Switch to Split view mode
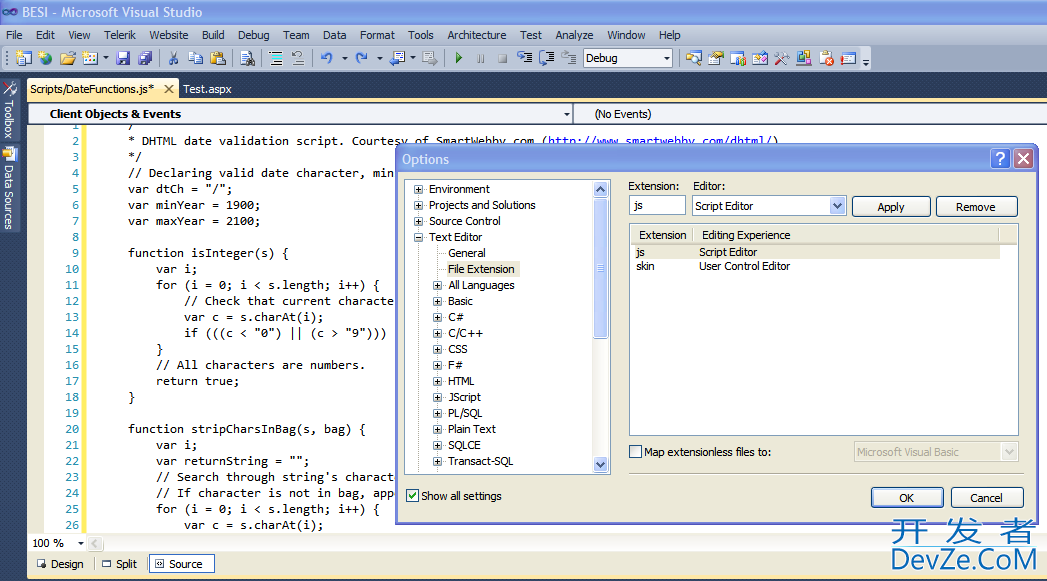The image size is (1047, 581). (x=118, y=564)
